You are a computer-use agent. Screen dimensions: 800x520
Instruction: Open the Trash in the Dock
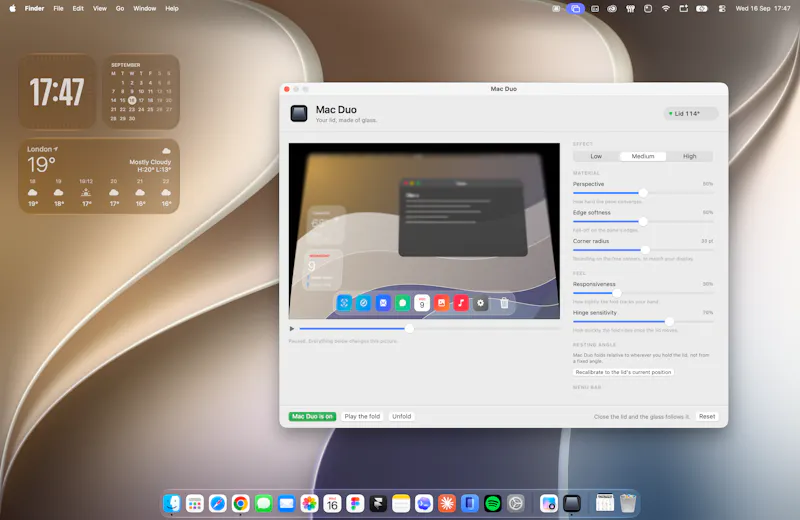(628, 504)
